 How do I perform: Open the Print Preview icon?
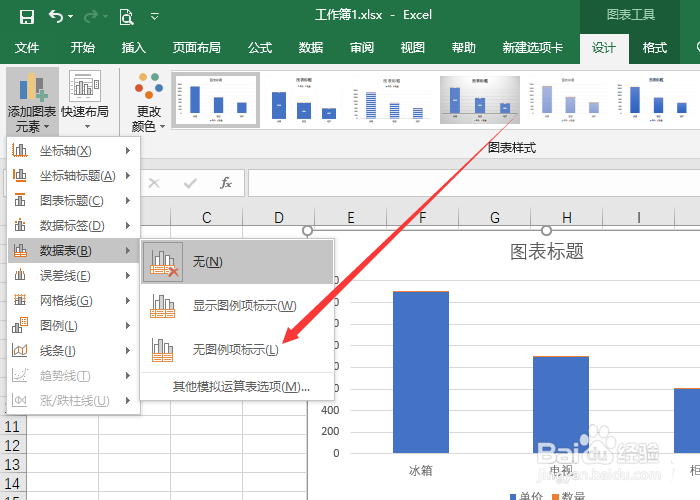click(x=127, y=17)
